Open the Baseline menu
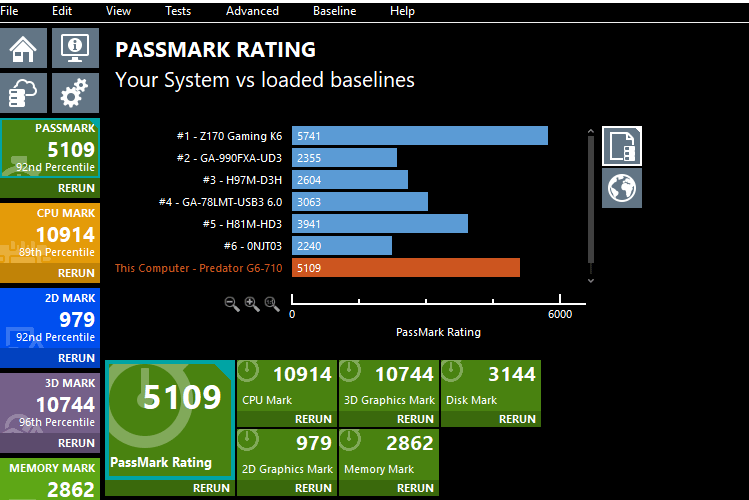 (x=334, y=11)
